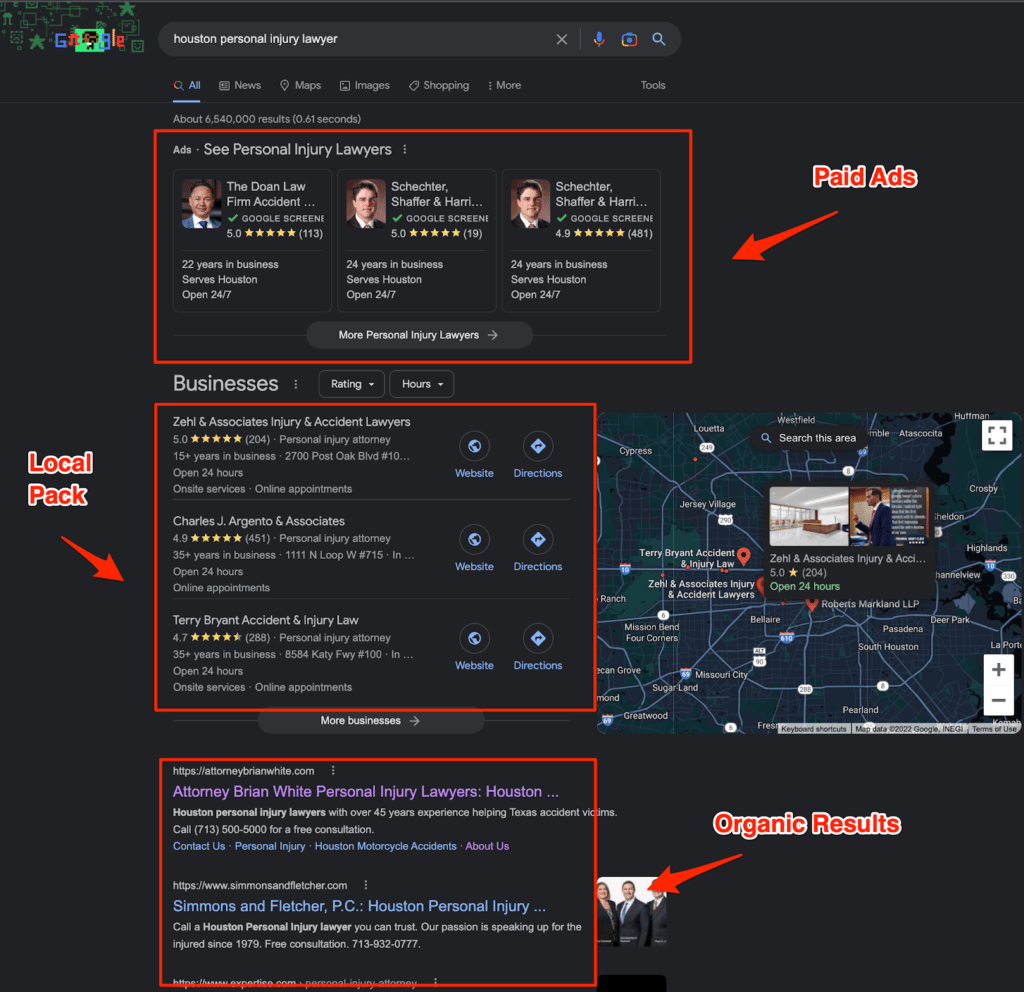Click More Personal Injury Lawyers button
Image resolution: width=1024 pixels, height=992 pixels.
tap(419, 335)
